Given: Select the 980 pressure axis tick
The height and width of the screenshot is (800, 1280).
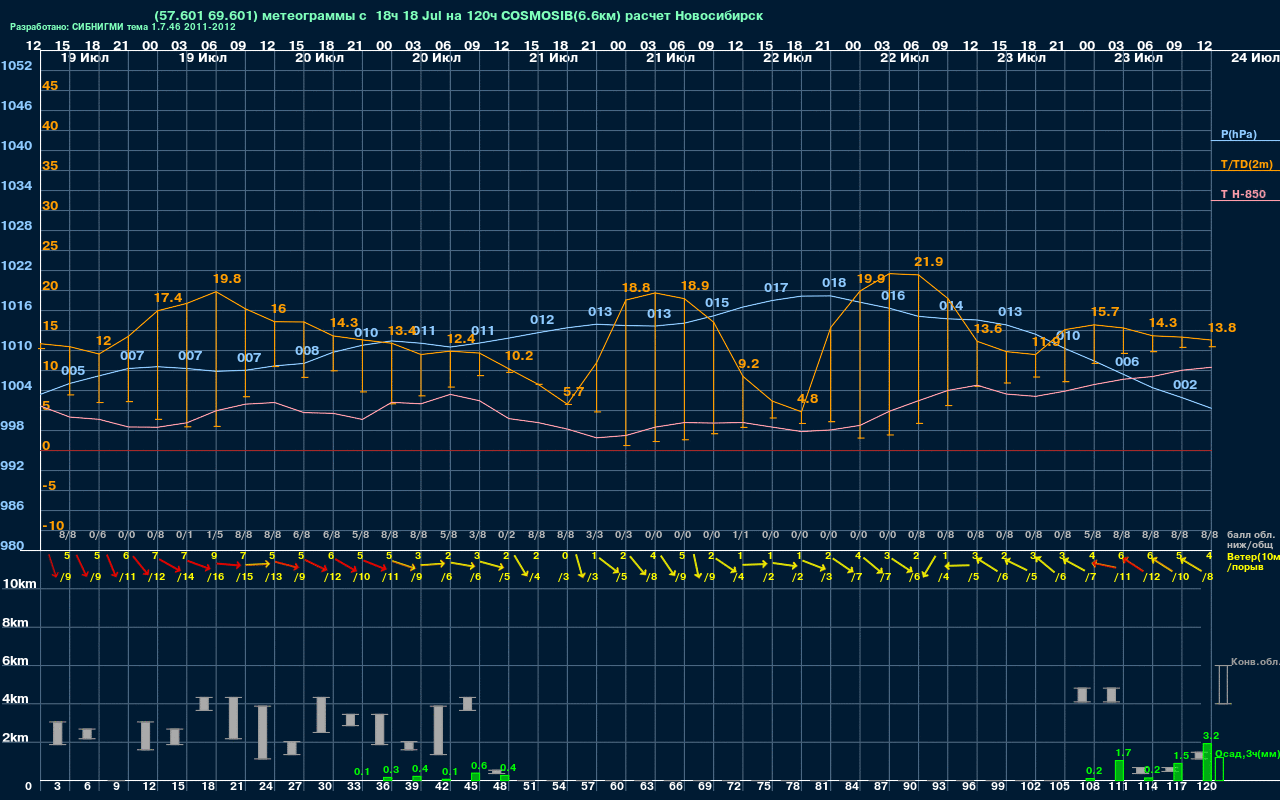Looking at the screenshot, I should tap(12, 546).
